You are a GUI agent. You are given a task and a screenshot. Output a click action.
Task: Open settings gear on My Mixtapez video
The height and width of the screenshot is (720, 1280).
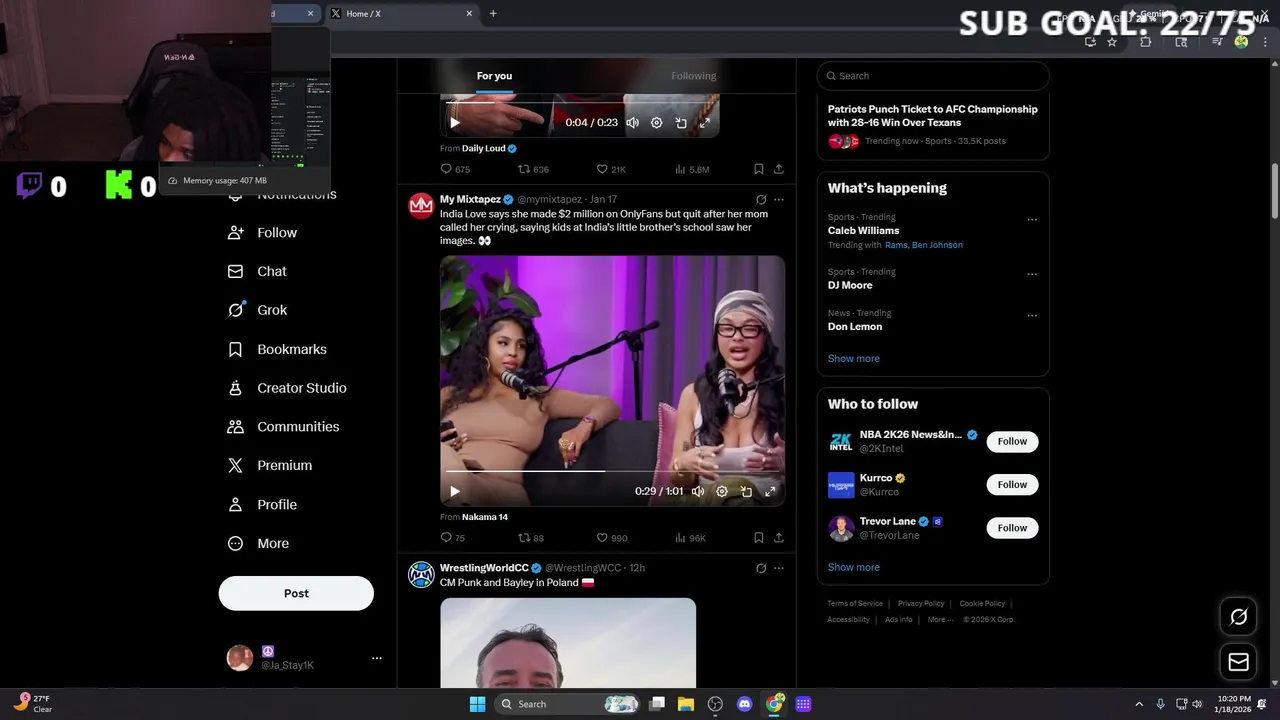(722, 491)
